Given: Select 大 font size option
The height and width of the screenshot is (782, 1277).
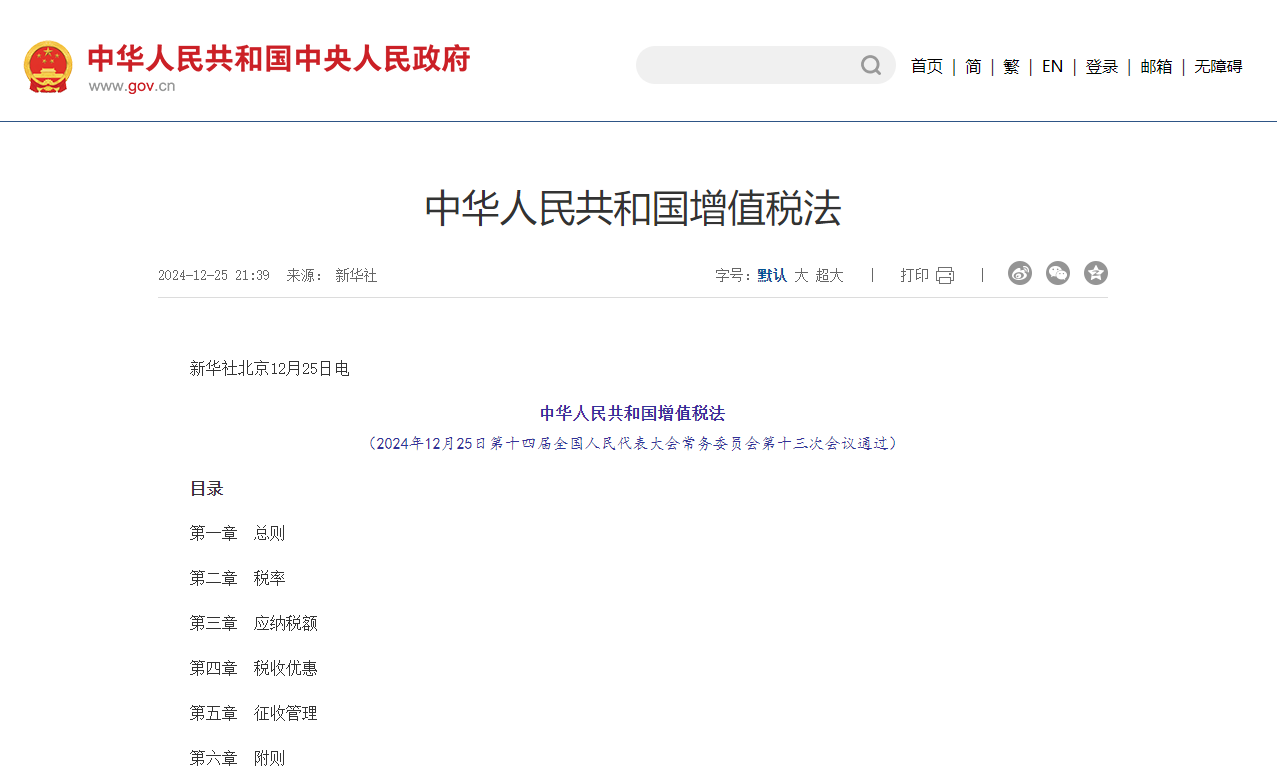Looking at the screenshot, I should pos(800,275).
